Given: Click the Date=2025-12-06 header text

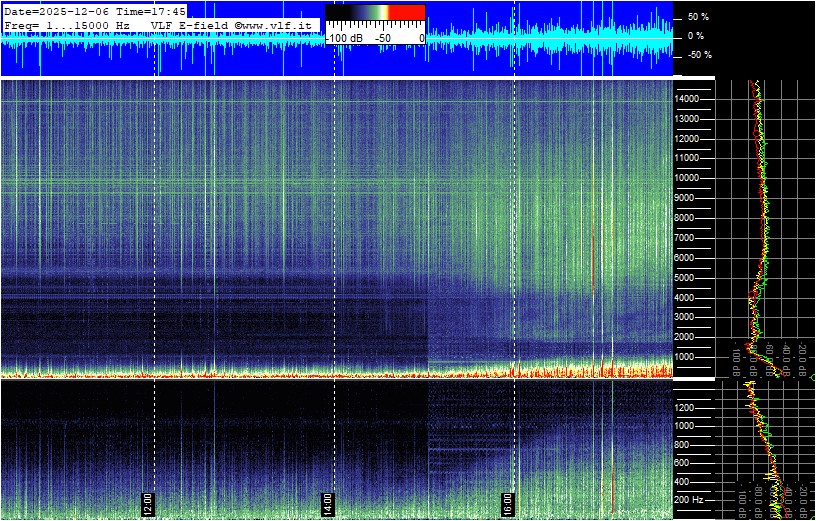Looking at the screenshot, I should (56, 11).
